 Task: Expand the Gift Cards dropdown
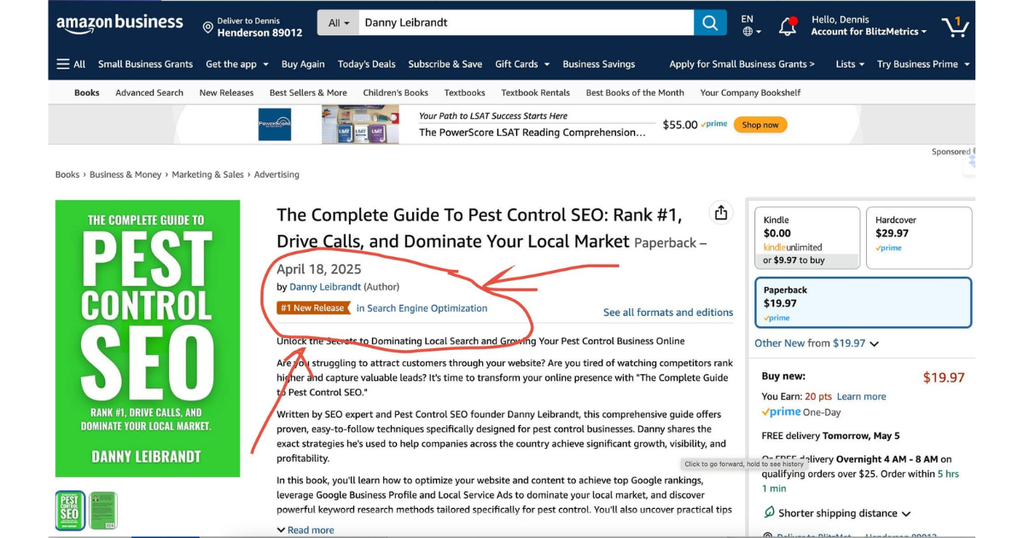point(522,64)
